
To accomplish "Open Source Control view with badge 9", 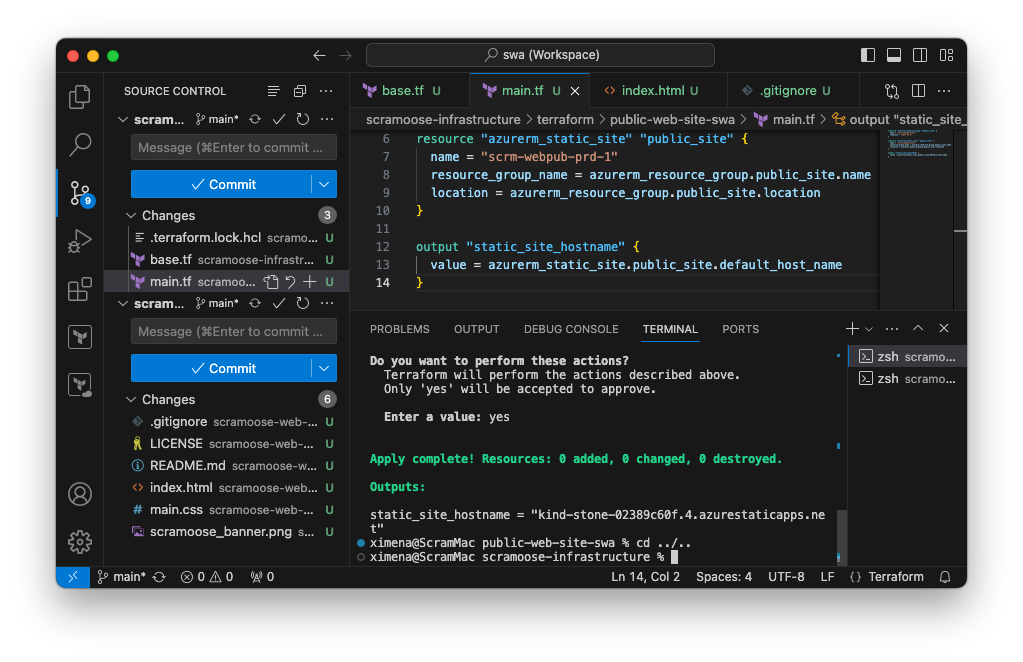I will tap(81, 193).
